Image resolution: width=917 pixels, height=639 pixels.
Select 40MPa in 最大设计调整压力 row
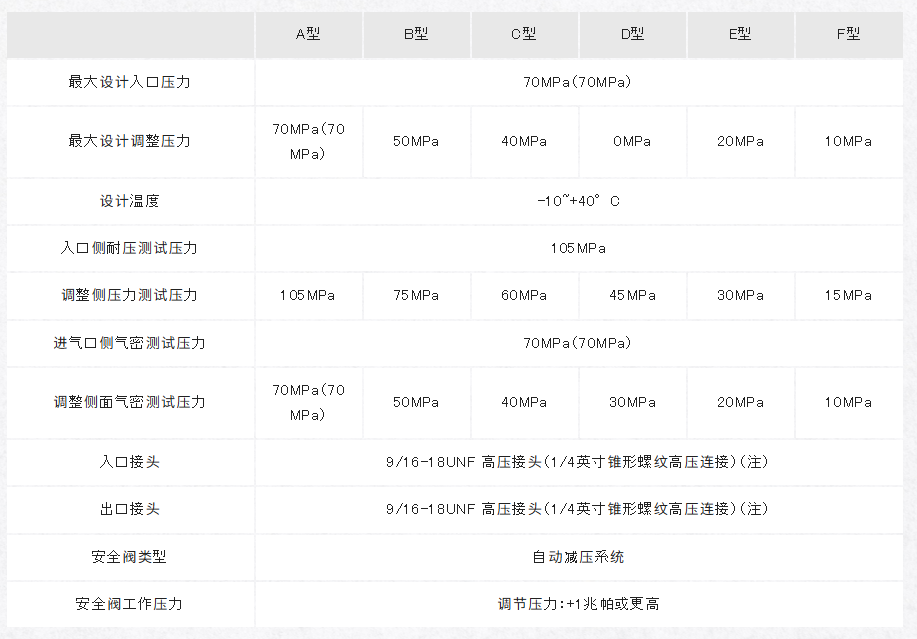(x=524, y=141)
